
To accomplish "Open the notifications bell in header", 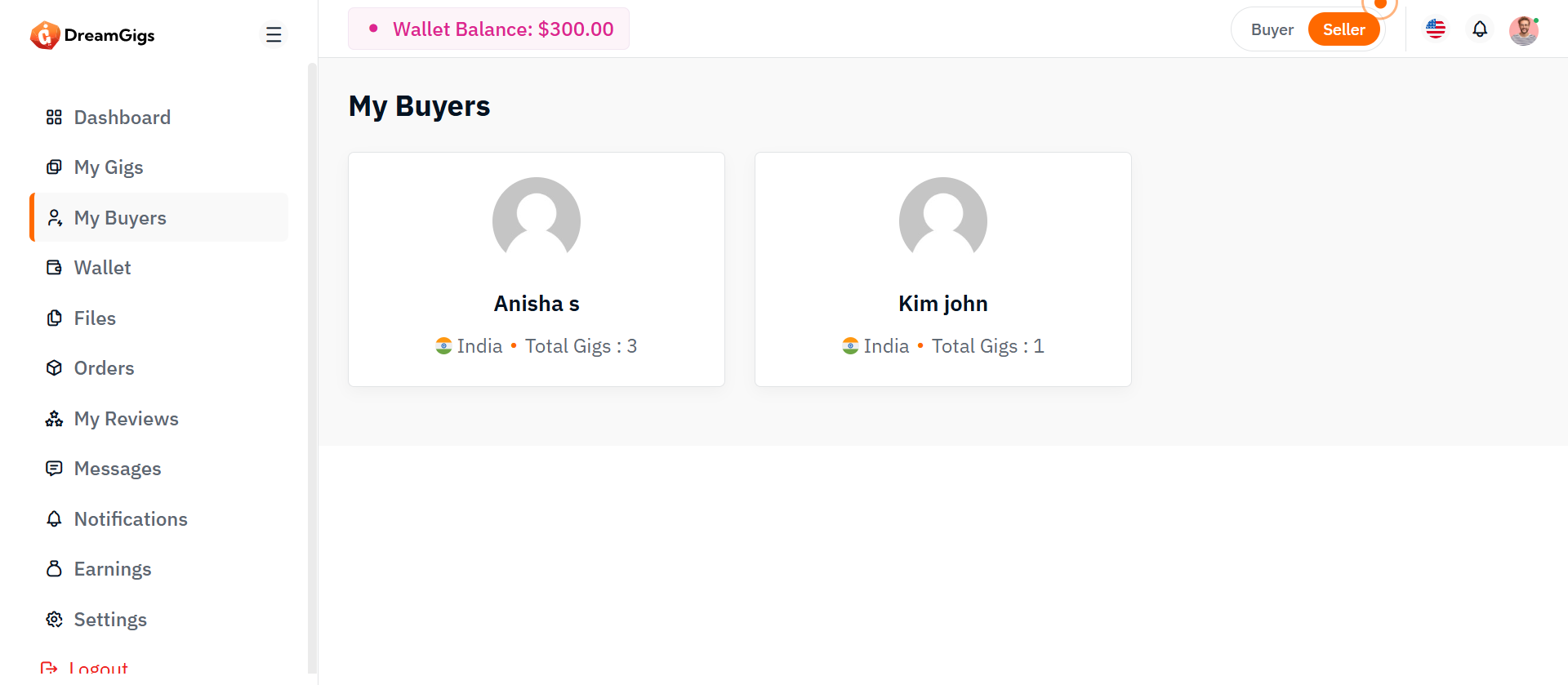I will [x=1480, y=29].
